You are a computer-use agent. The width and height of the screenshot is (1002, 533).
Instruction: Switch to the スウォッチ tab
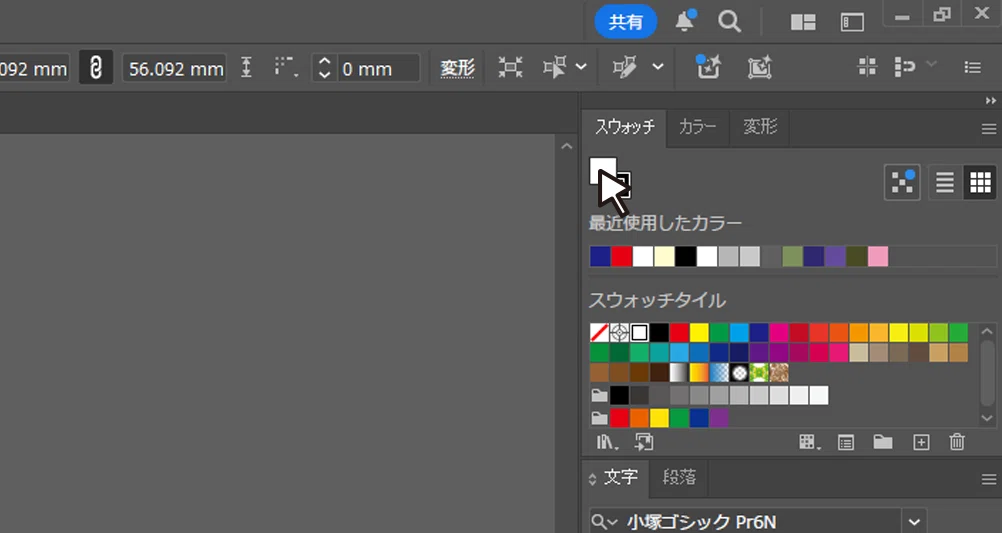624,127
